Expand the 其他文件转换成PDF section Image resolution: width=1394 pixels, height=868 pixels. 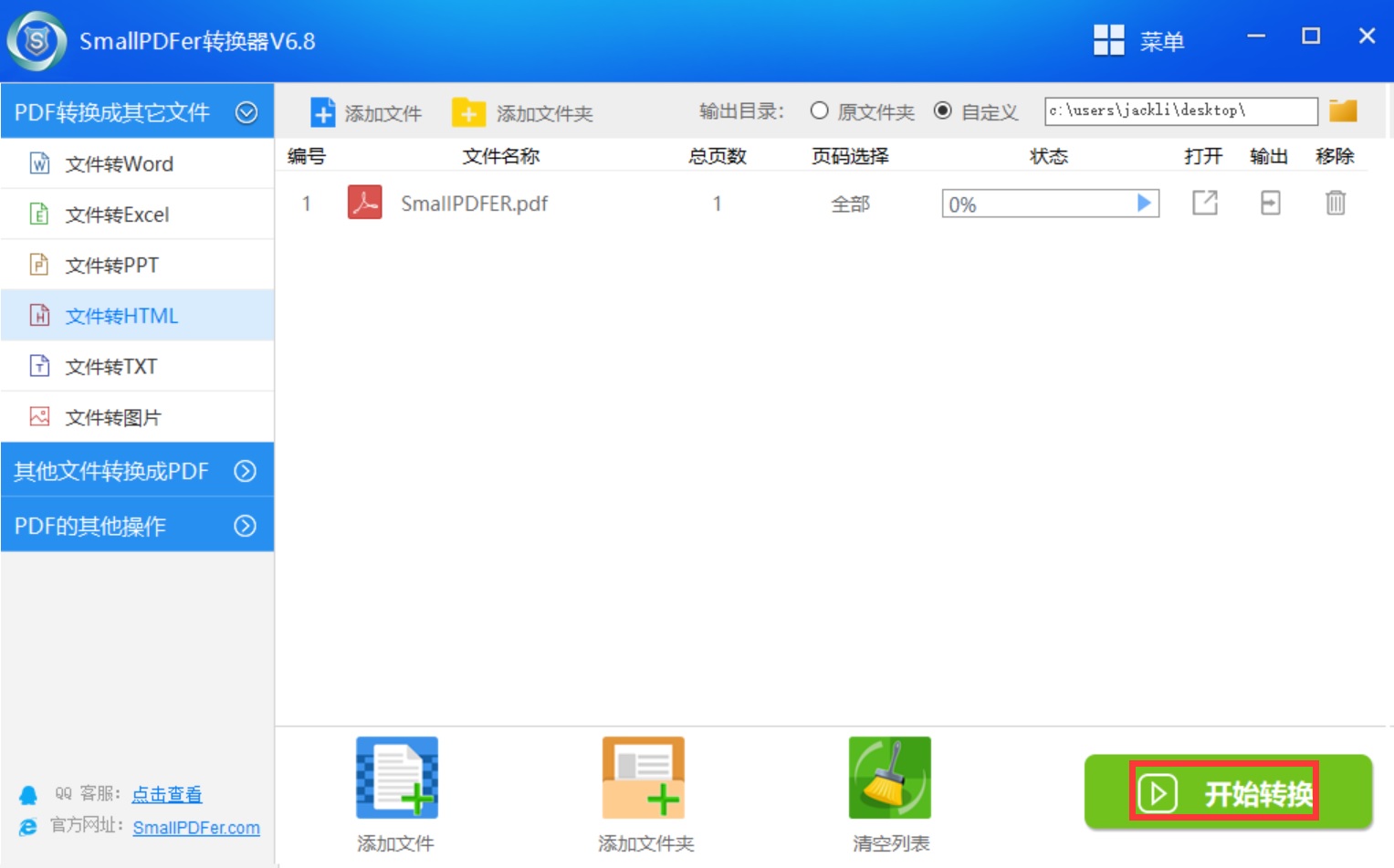pos(137,470)
